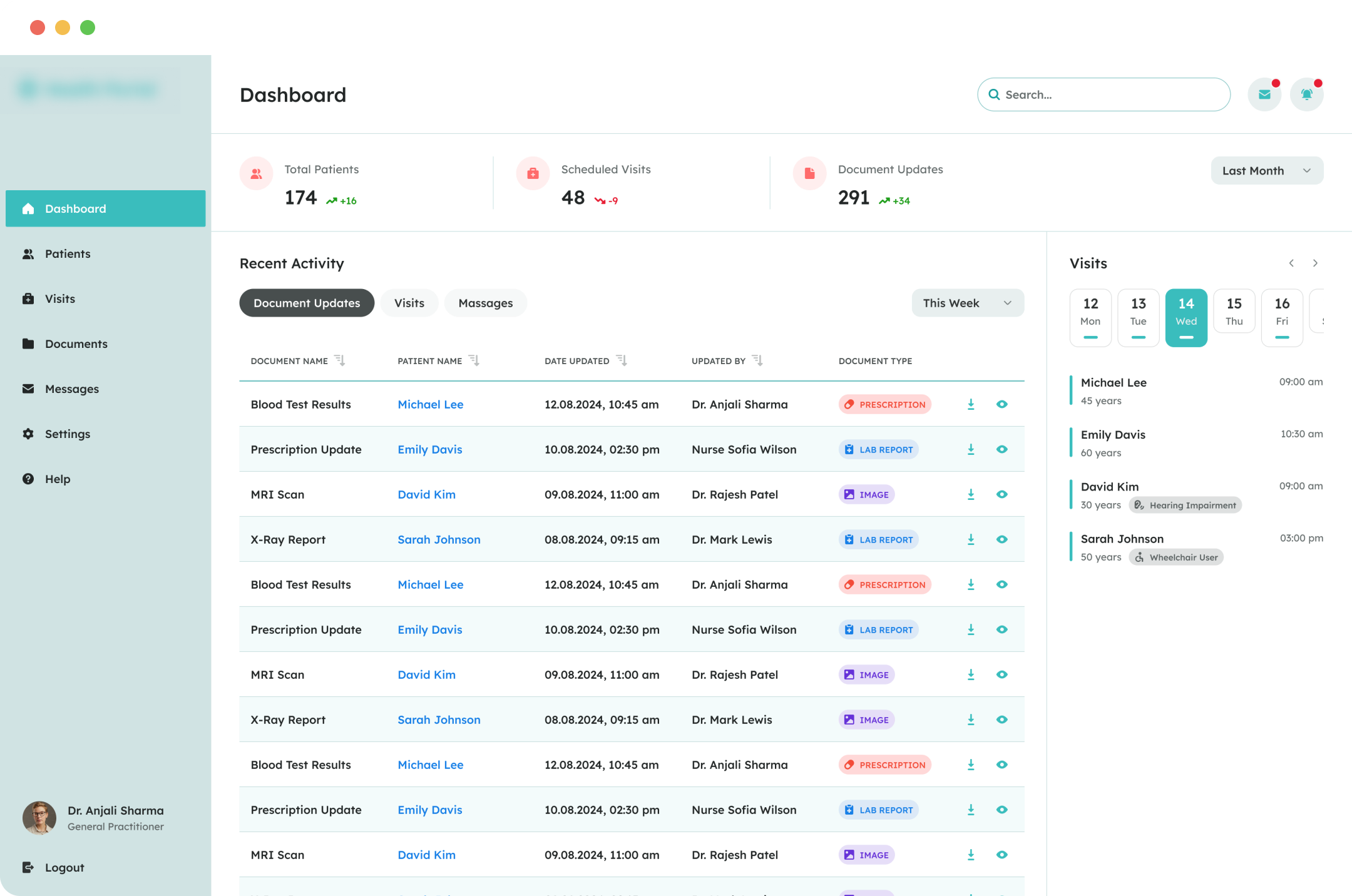
Task: Select Wednesday 14 in Visits calendar
Action: [x=1186, y=317]
